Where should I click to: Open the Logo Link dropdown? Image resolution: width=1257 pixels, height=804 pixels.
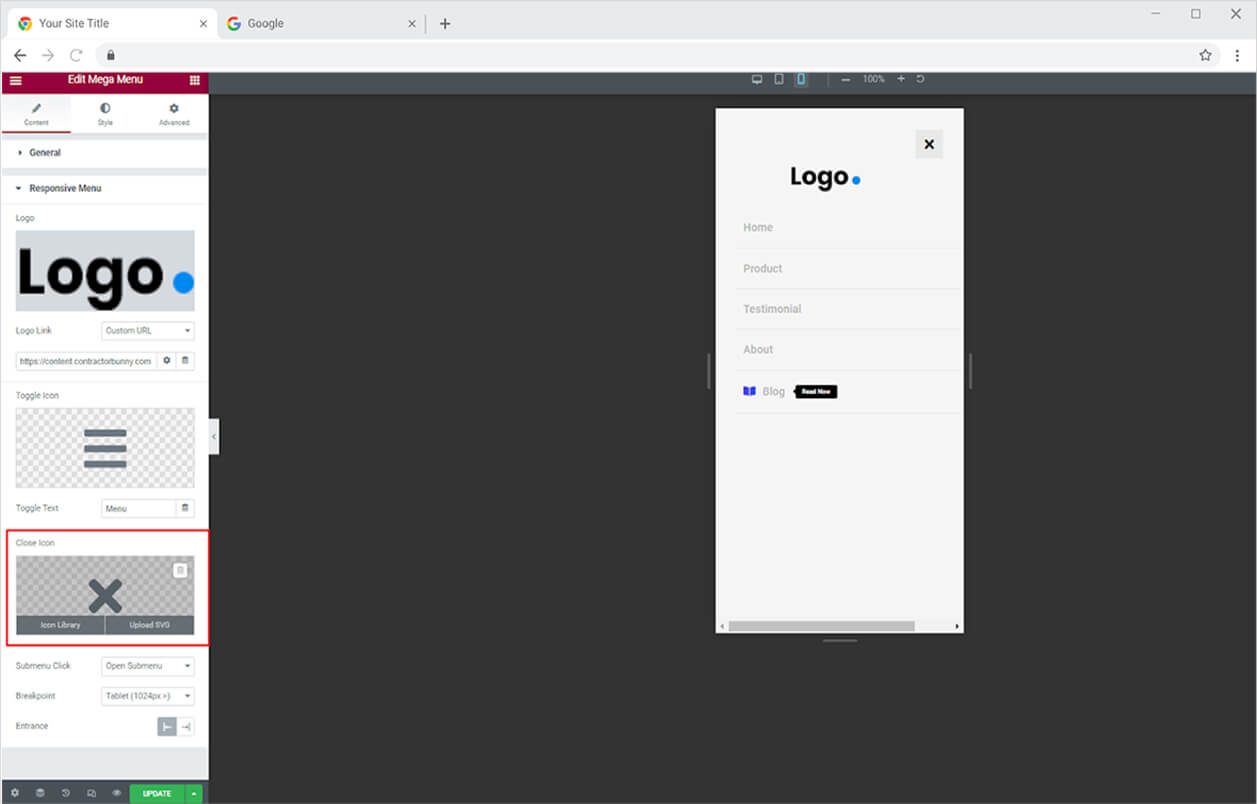(148, 330)
